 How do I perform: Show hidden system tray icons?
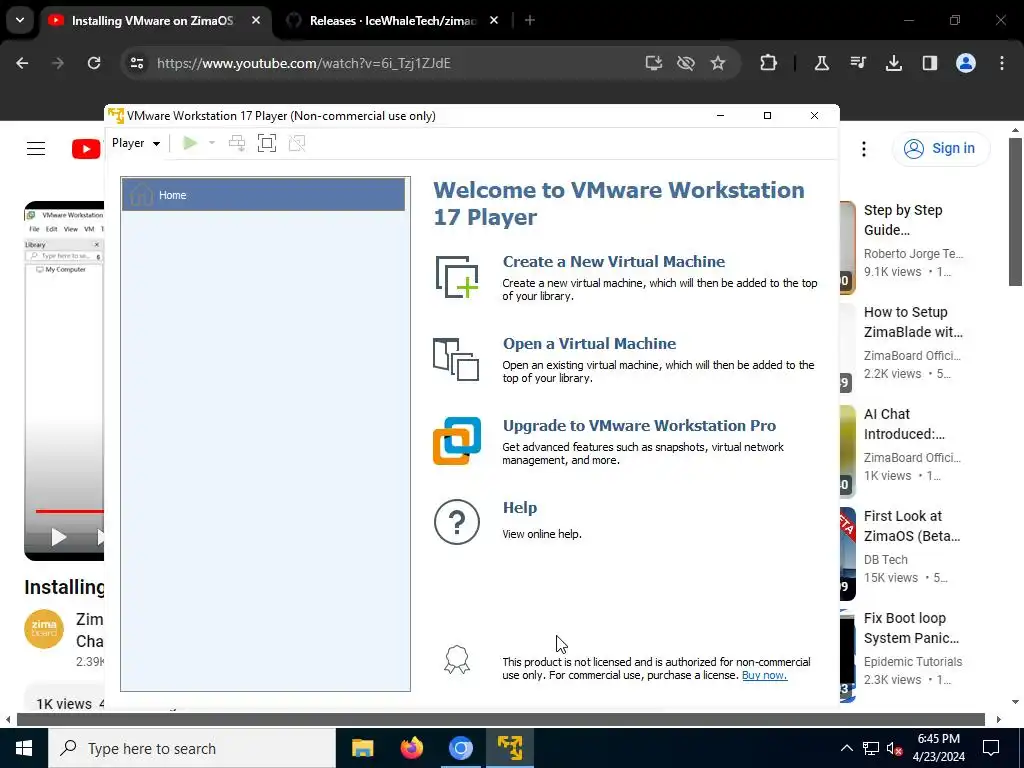[846, 748]
